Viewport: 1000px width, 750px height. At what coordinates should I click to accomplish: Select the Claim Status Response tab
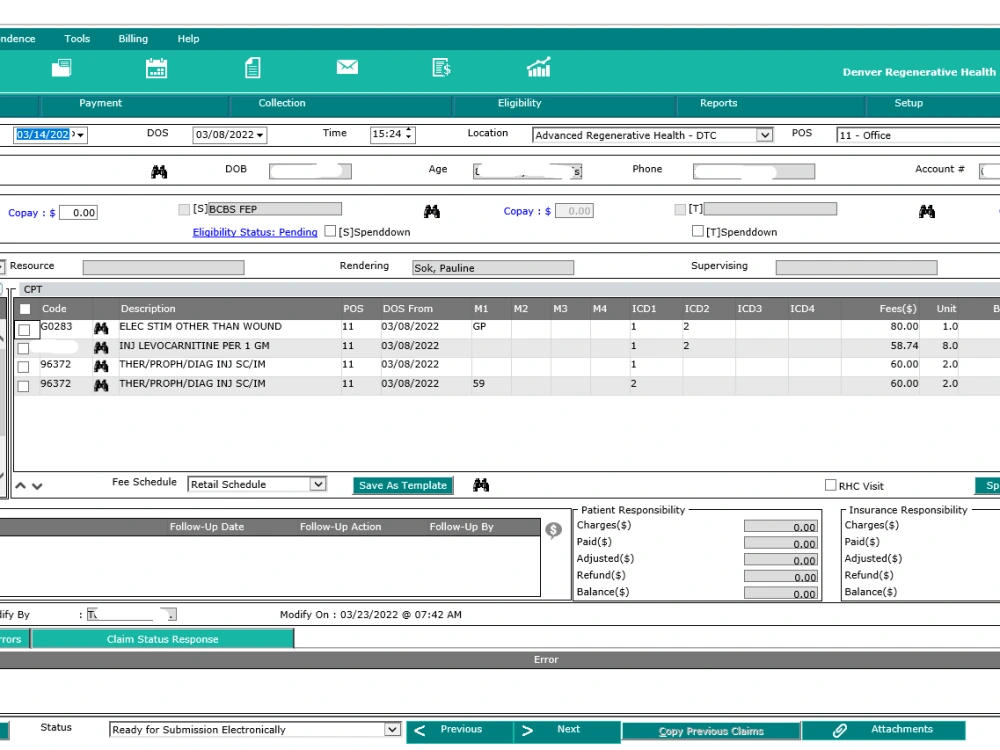(x=163, y=639)
